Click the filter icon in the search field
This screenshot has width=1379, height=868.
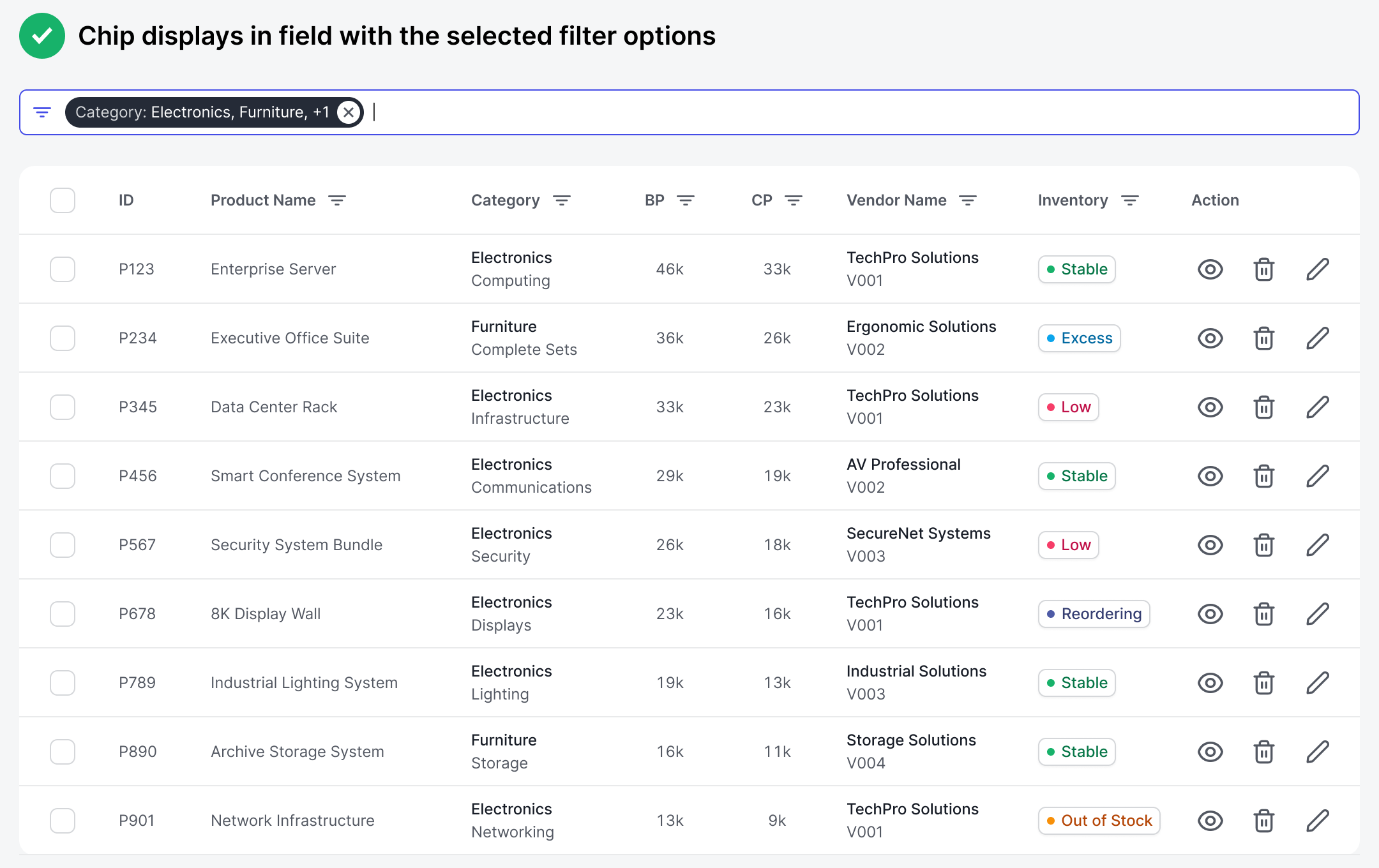click(42, 112)
